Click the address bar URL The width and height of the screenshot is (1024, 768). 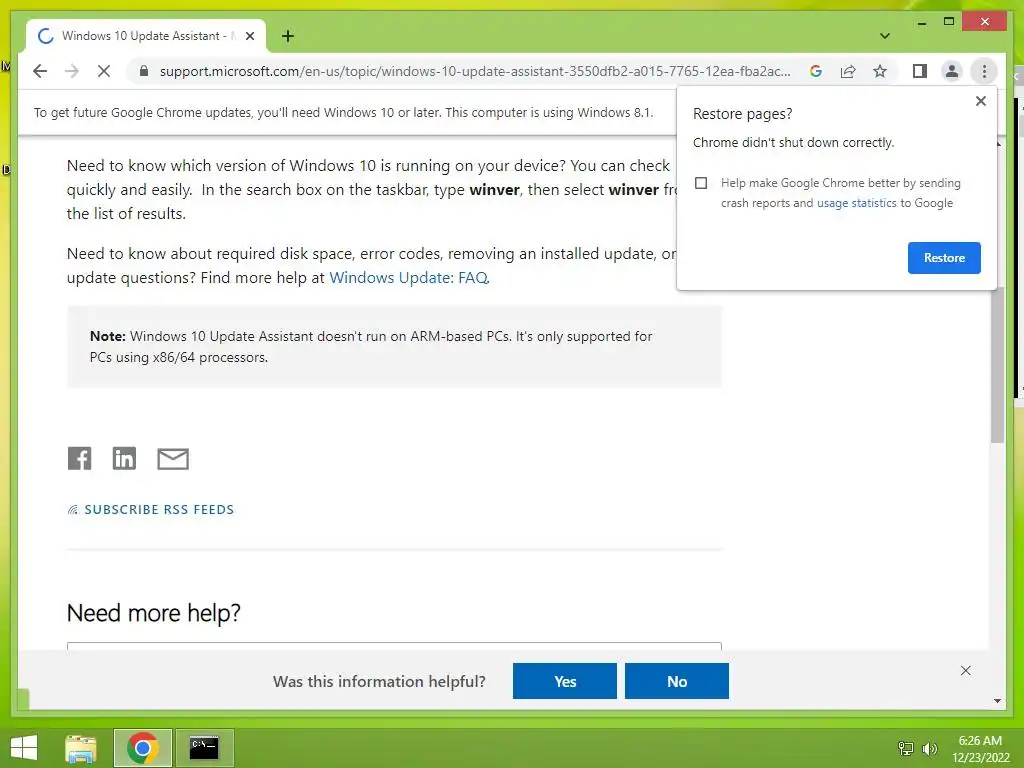pyautogui.click(x=475, y=71)
